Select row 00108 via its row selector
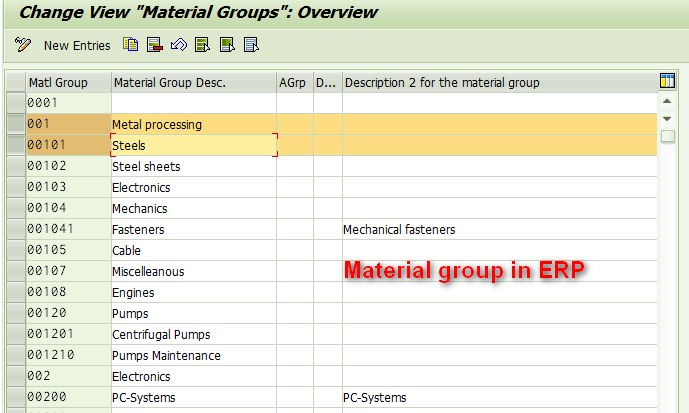689x413 pixels. click(16, 292)
